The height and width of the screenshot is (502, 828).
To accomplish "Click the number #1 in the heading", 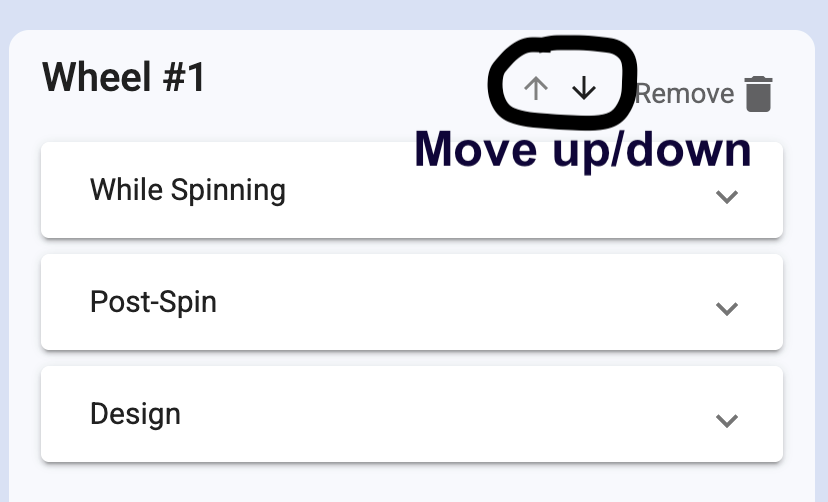I will (182, 78).
